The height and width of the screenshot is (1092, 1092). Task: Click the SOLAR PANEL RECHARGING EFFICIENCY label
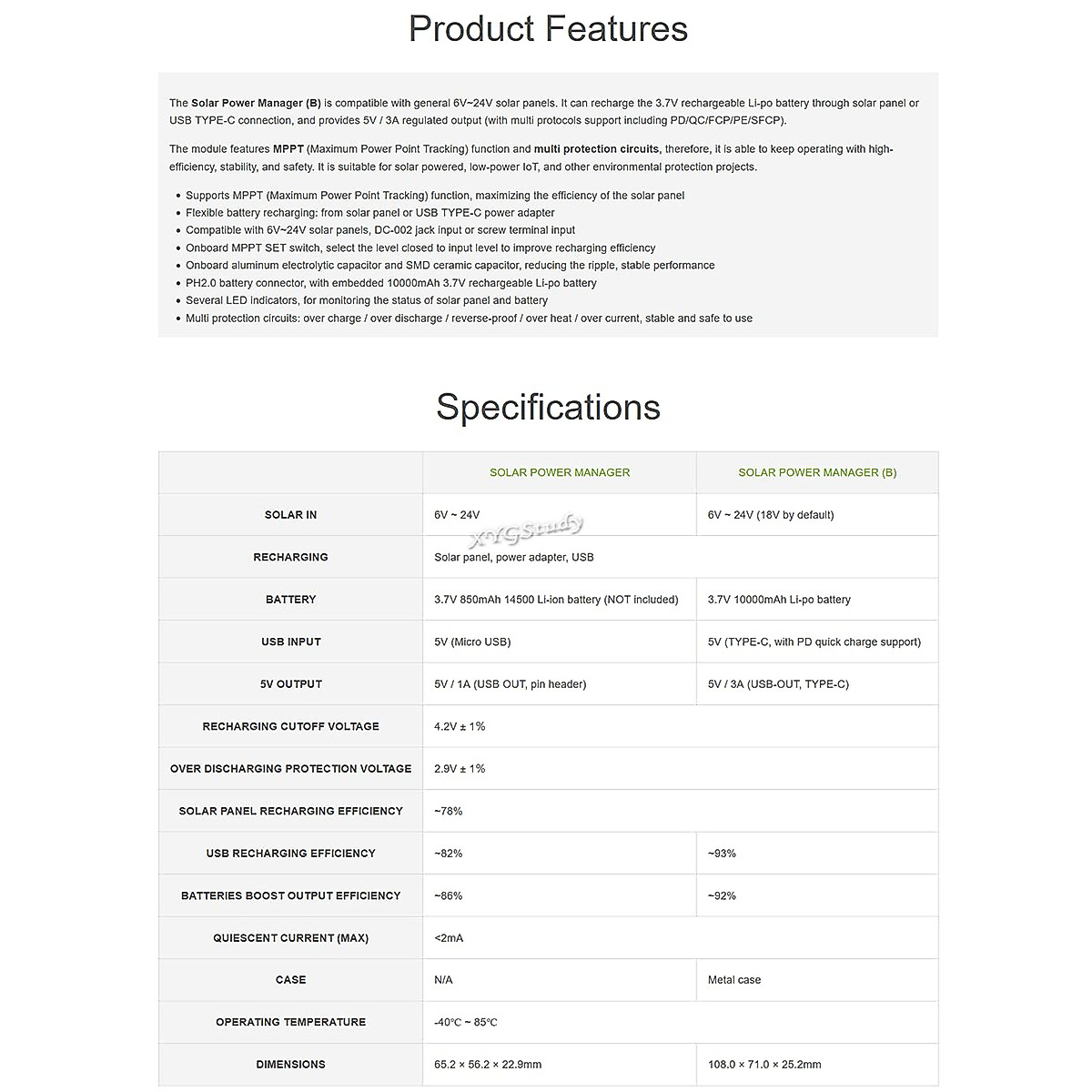[x=290, y=811]
